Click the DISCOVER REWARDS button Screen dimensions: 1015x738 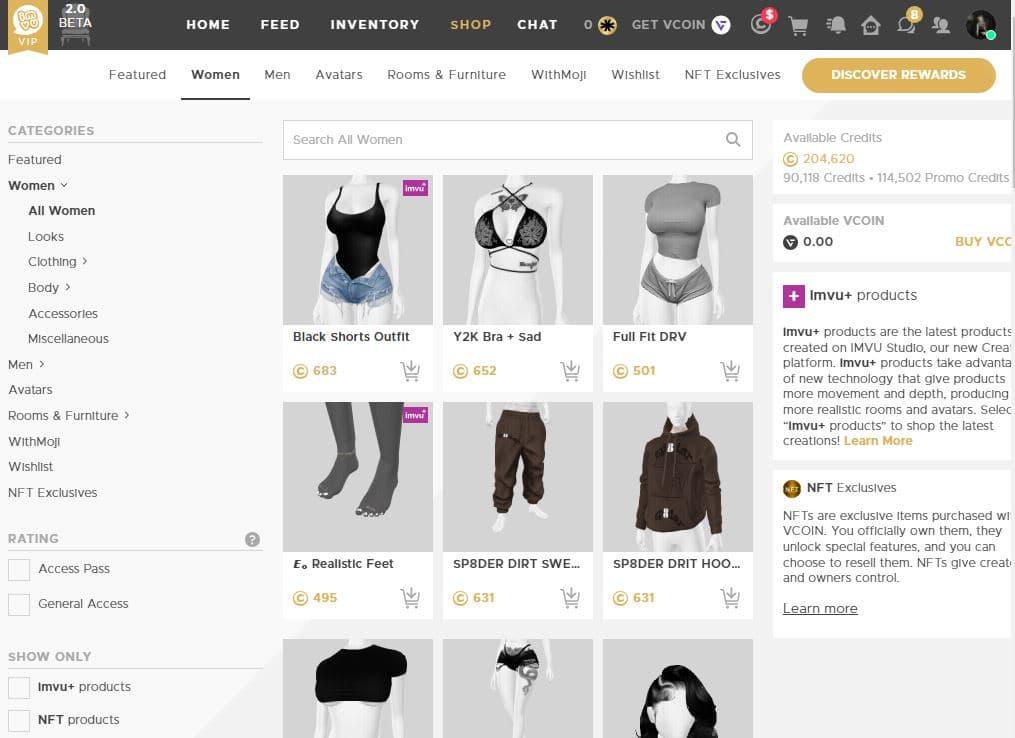pos(898,75)
